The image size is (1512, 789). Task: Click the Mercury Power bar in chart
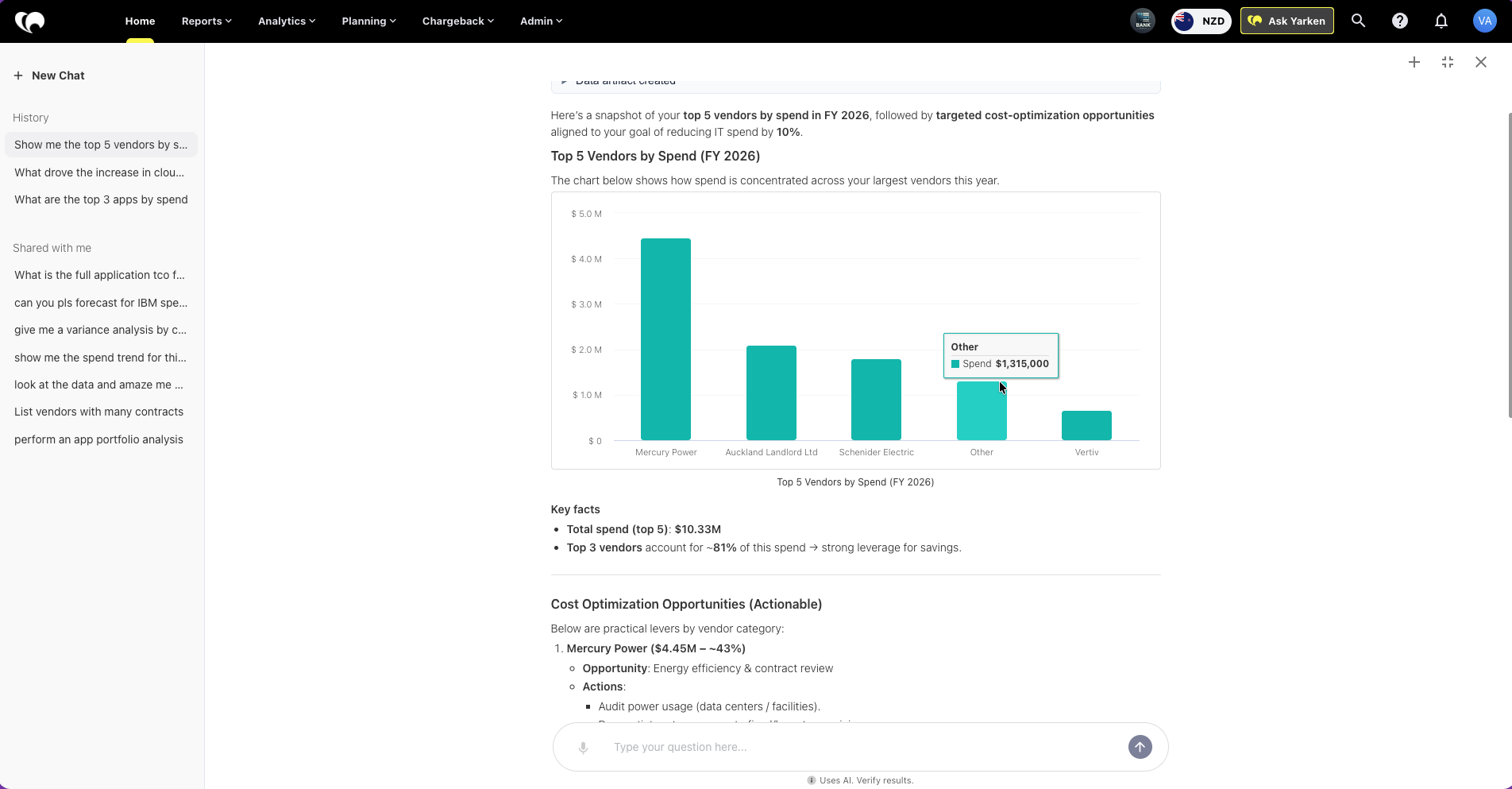point(665,339)
